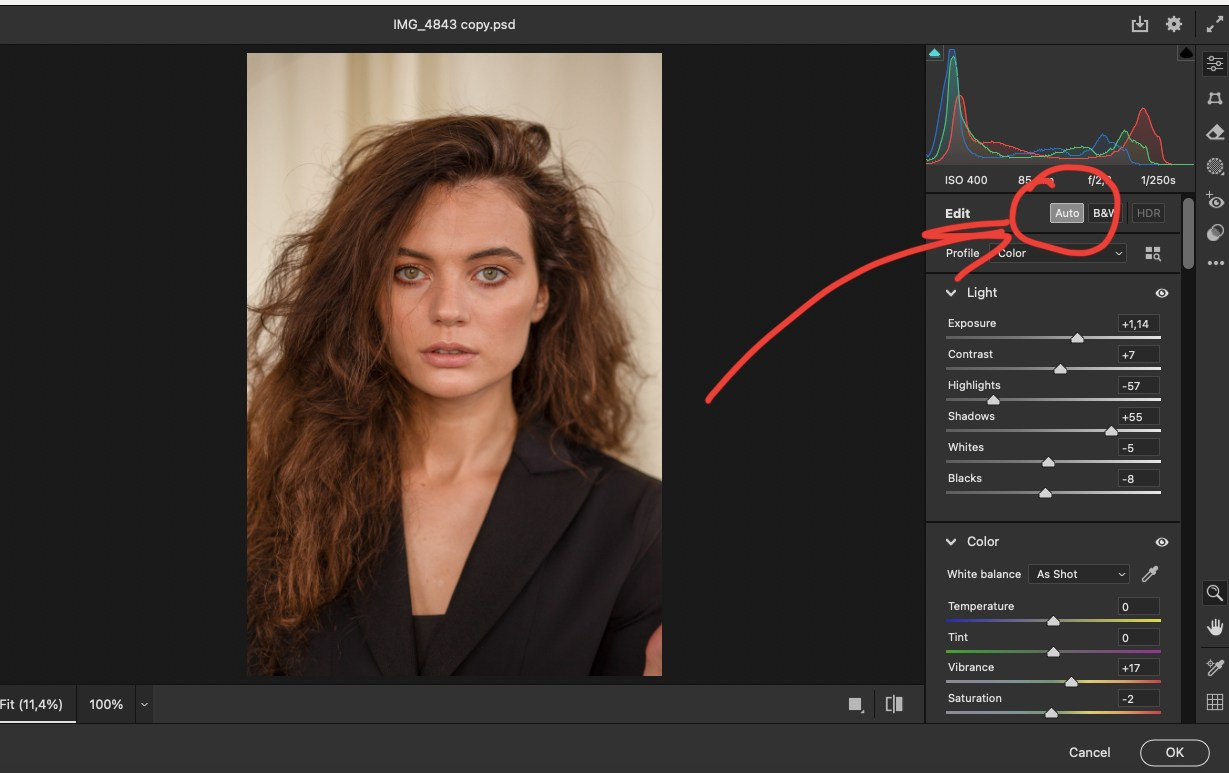Select the Fit zoom view tab
1229x773 pixels.
[x=37, y=704]
